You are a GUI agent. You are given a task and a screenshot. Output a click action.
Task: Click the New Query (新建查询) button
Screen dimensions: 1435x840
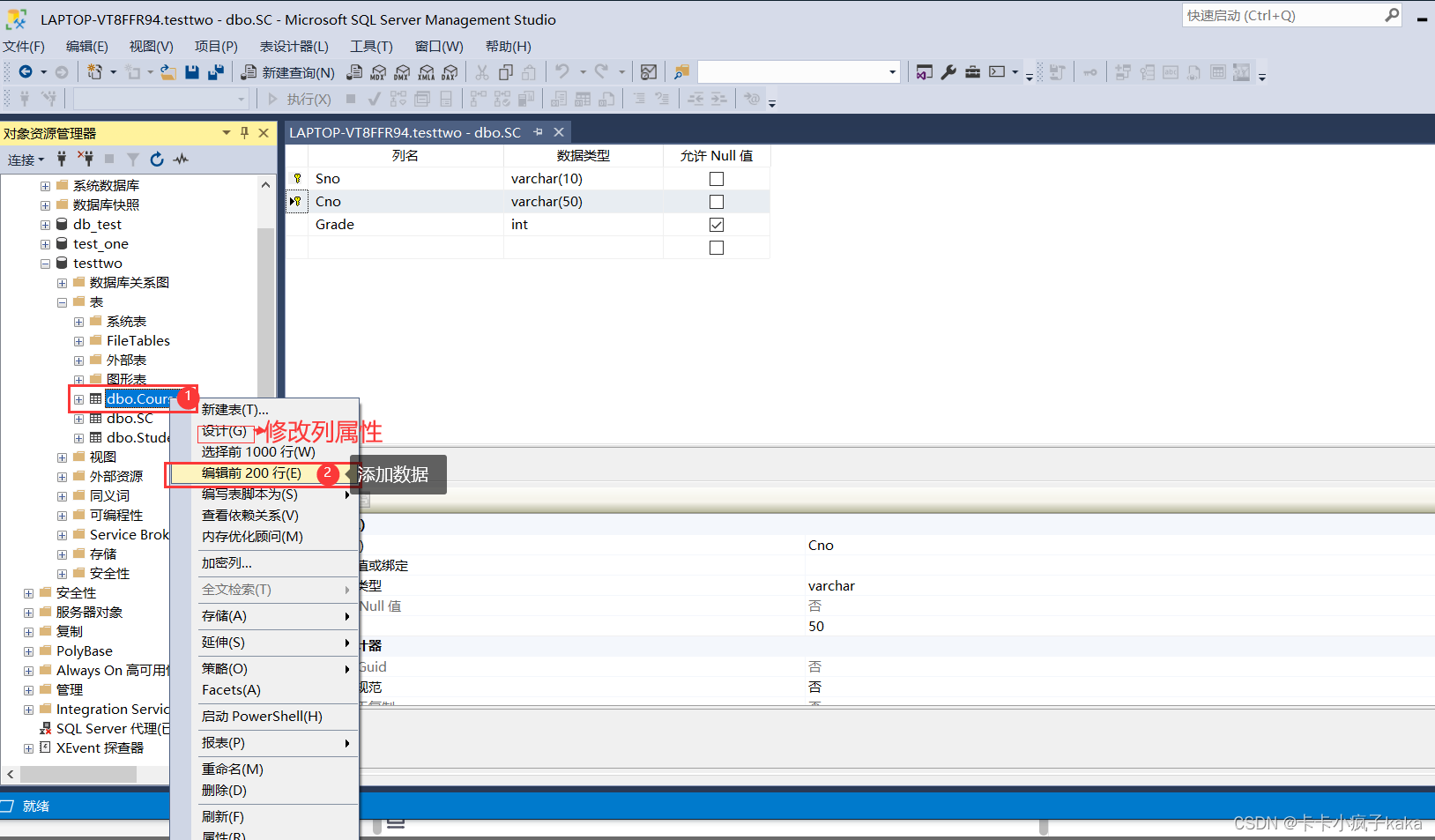288,72
